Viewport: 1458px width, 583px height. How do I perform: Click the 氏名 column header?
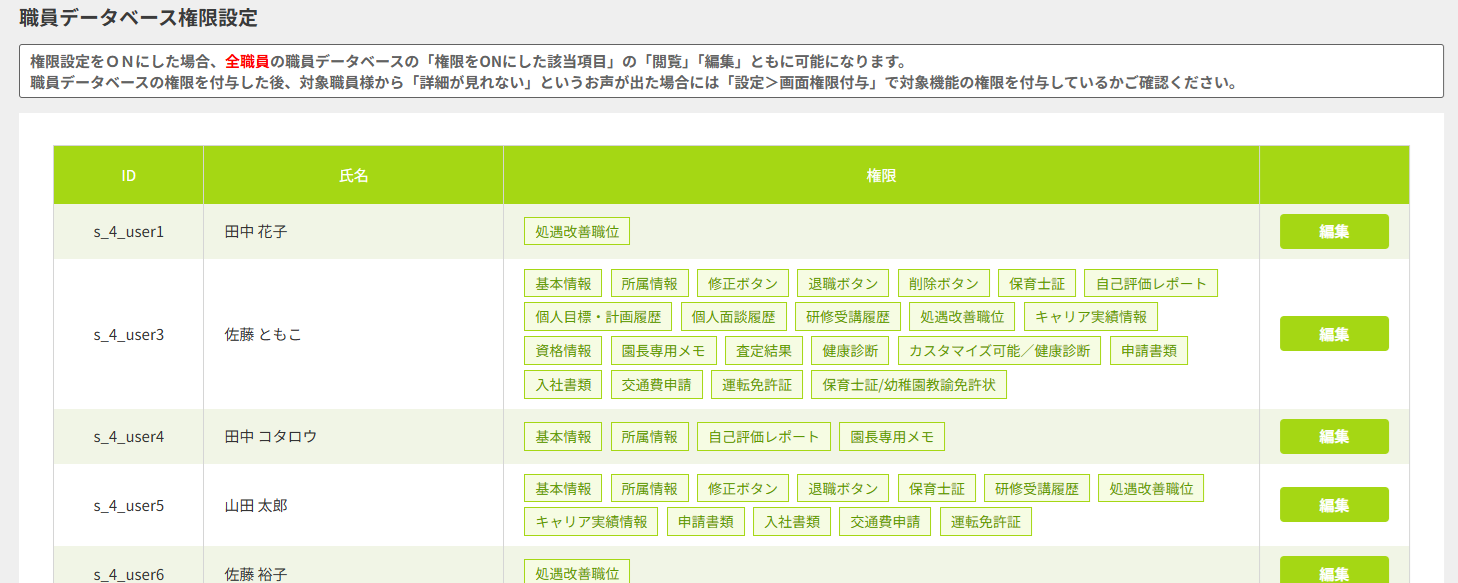click(x=354, y=175)
